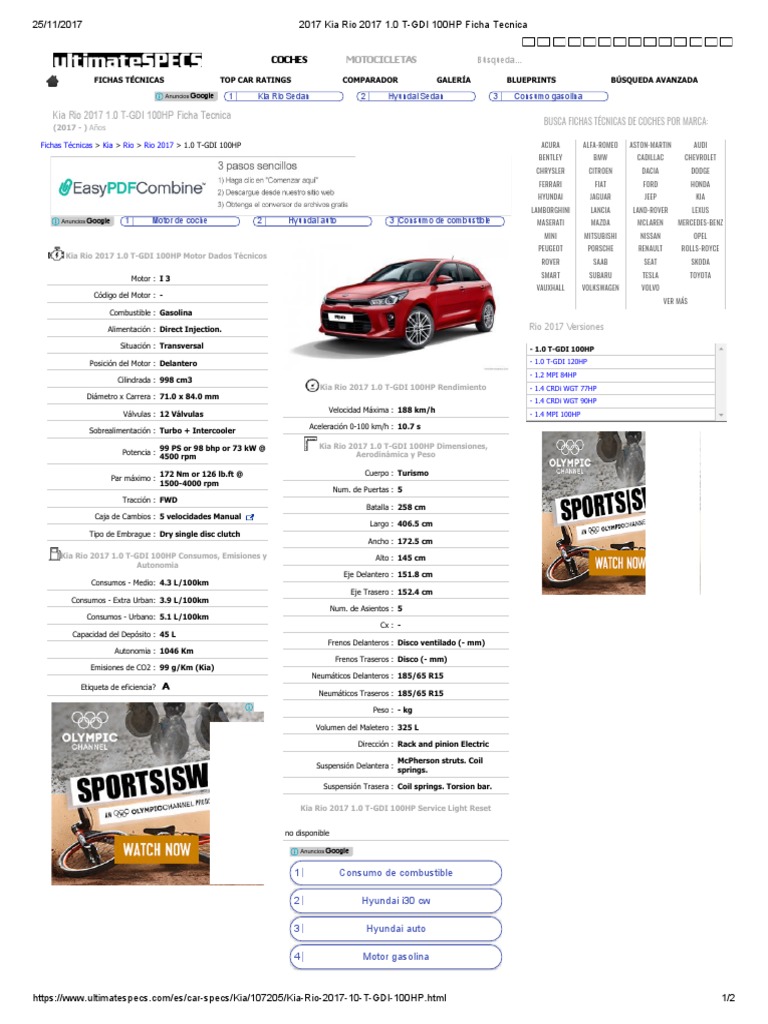Open the COCHES tab
Image resolution: width=768 pixels, height=1024 pixels.
[x=289, y=59]
